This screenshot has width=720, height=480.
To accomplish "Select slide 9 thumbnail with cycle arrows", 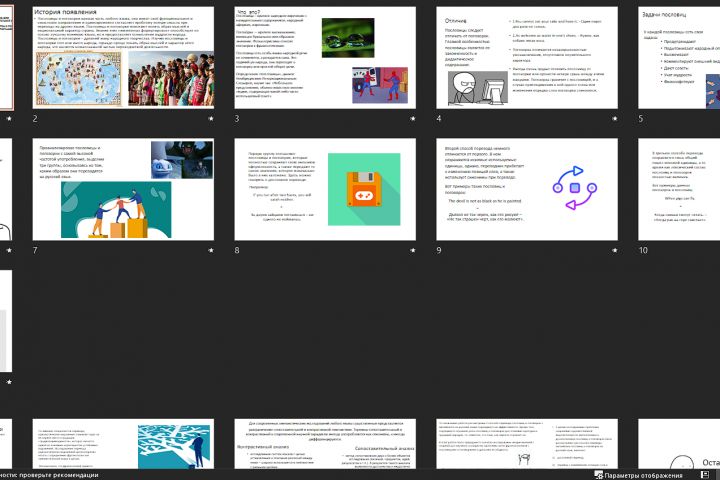I will click(527, 189).
